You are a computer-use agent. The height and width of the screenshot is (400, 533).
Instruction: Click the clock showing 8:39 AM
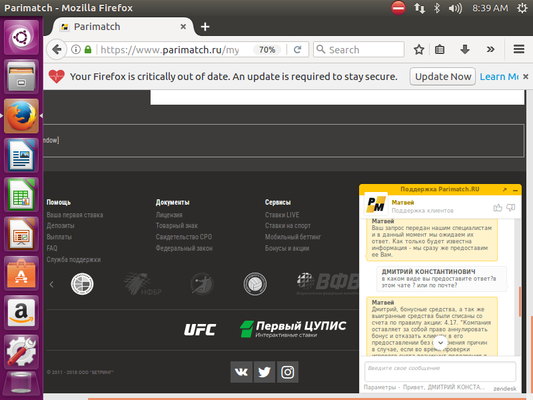click(x=490, y=8)
